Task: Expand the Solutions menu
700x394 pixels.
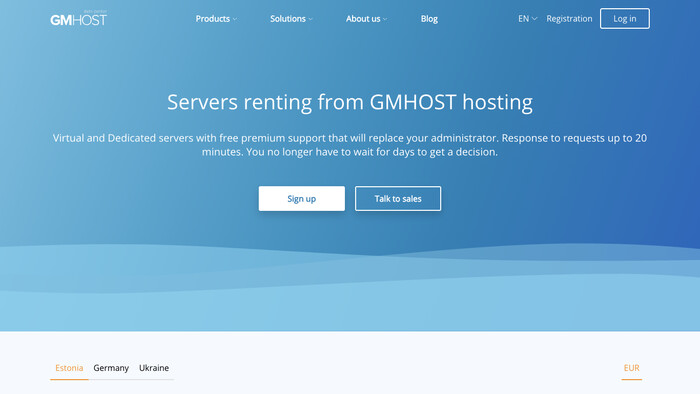Action: [291, 19]
